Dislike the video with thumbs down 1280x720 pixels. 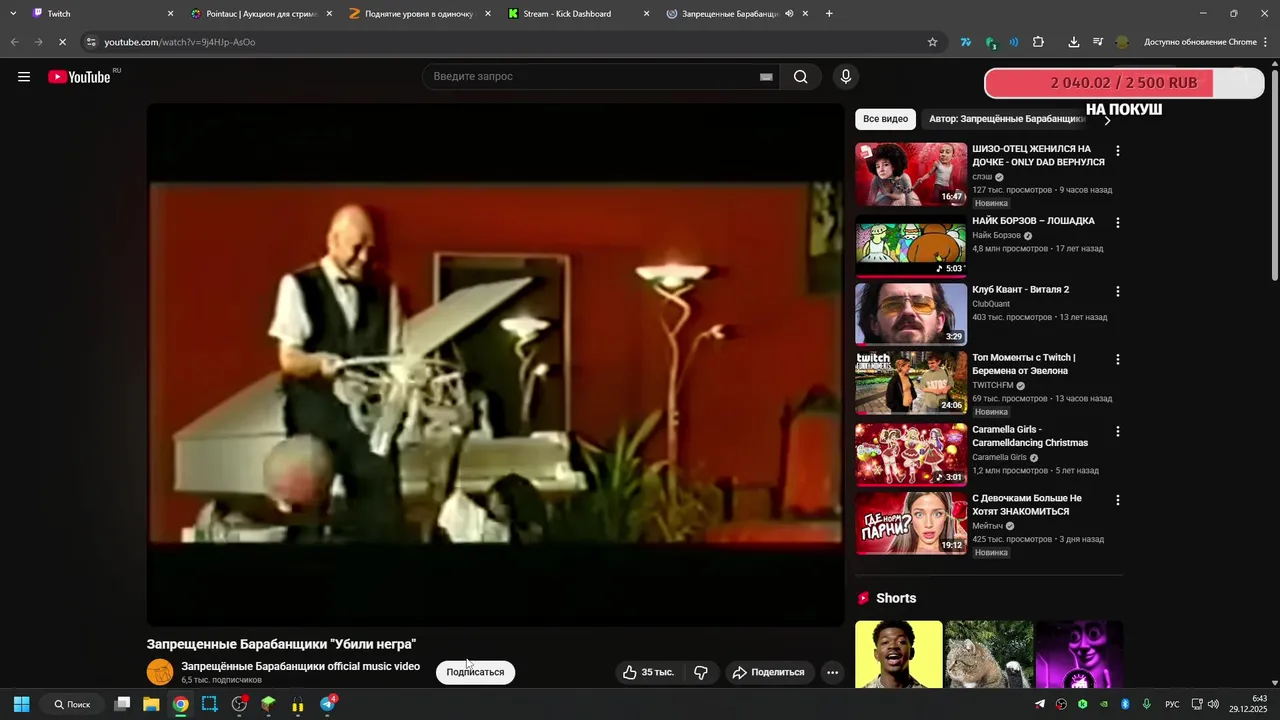point(701,672)
